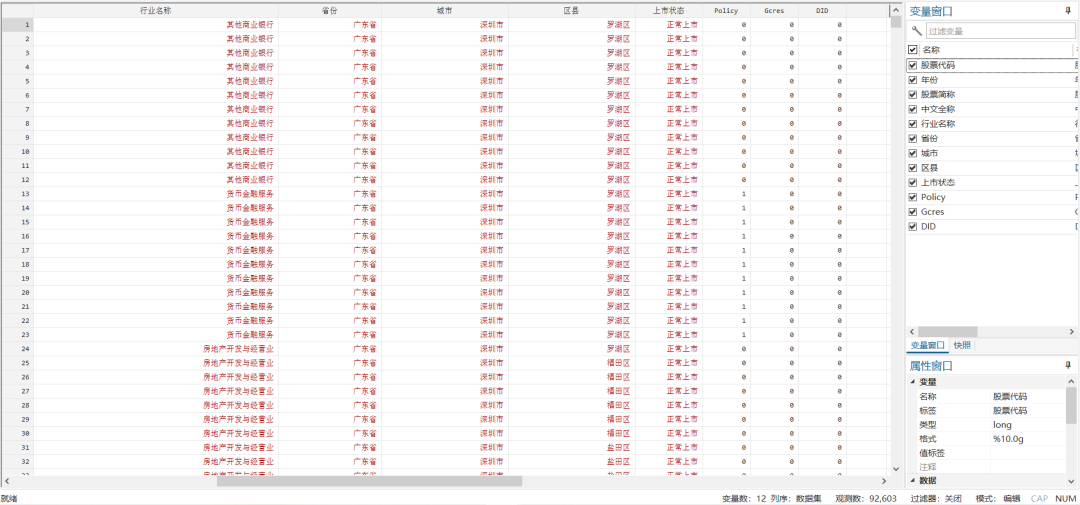Uncheck the 上市状态 variable checkbox
Image resolution: width=1080 pixels, height=505 pixels.
tap(913, 183)
